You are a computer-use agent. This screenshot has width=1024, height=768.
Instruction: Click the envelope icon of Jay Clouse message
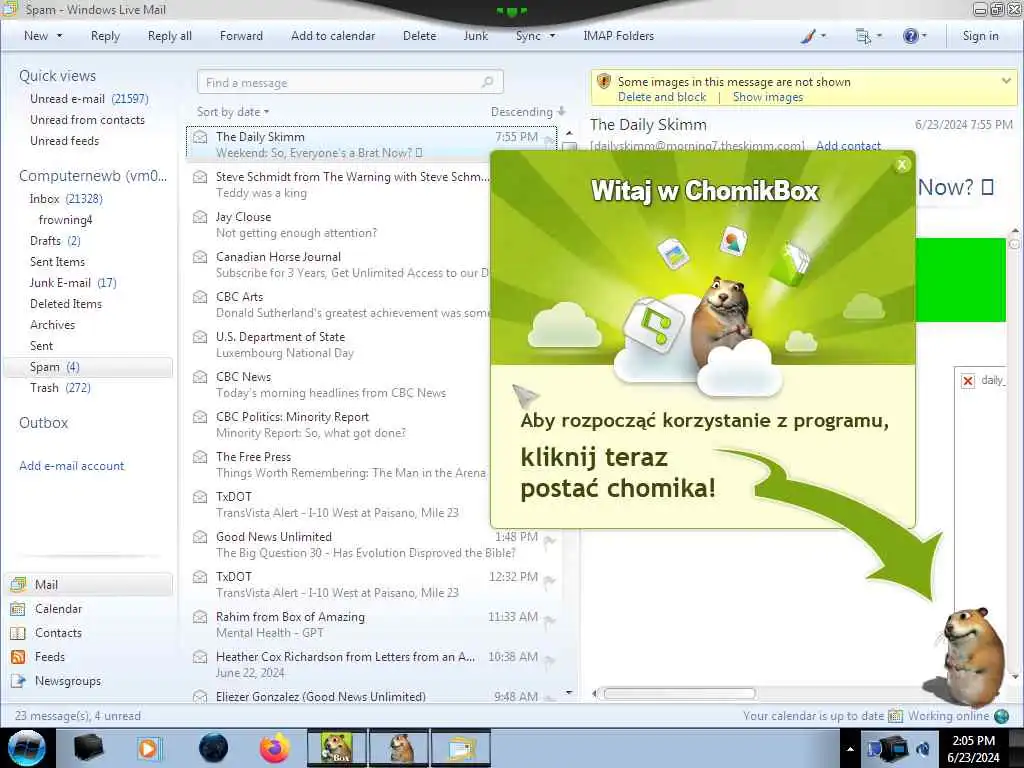pos(200,217)
